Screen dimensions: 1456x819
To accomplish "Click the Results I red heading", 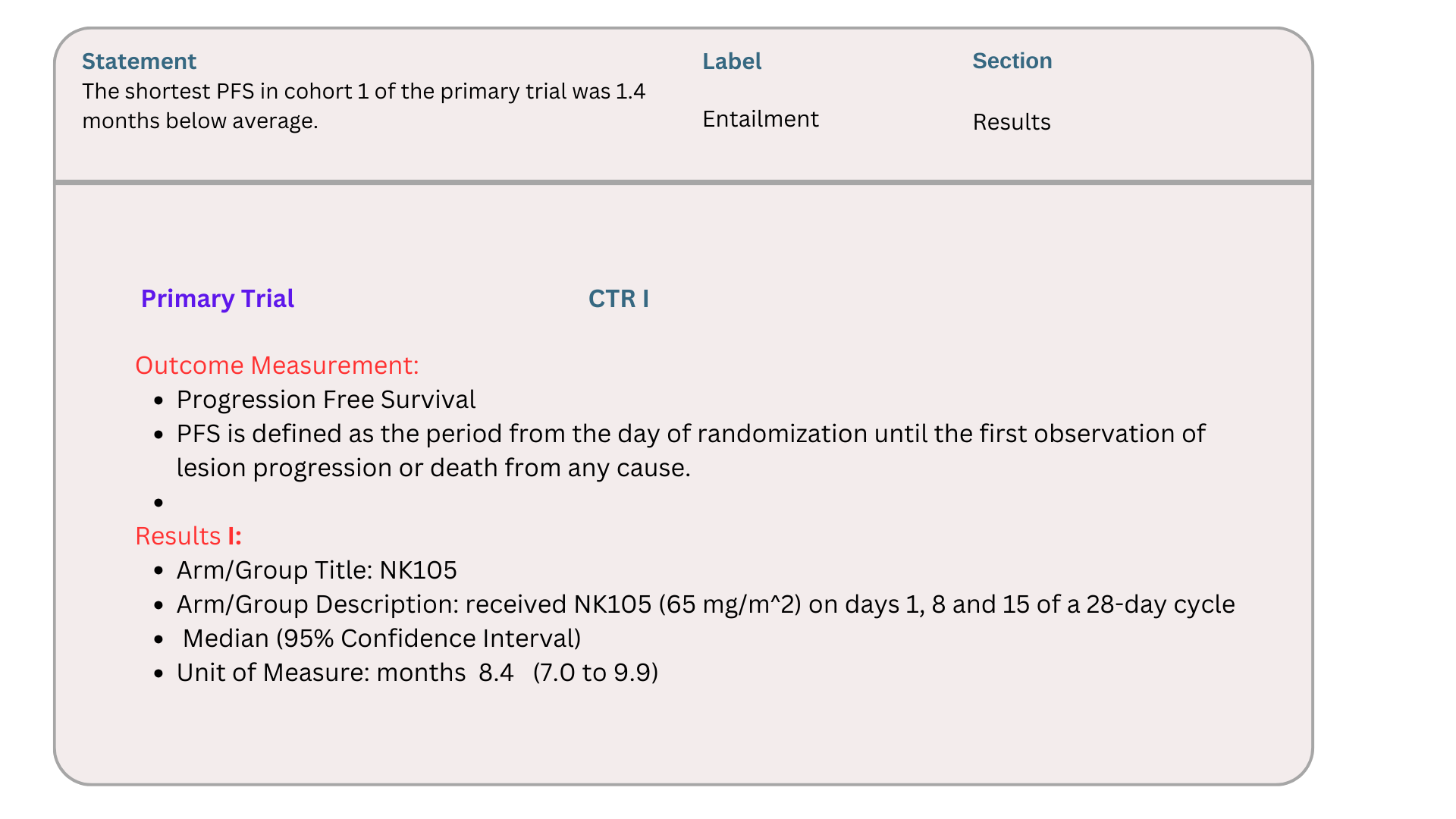I will (x=188, y=536).
